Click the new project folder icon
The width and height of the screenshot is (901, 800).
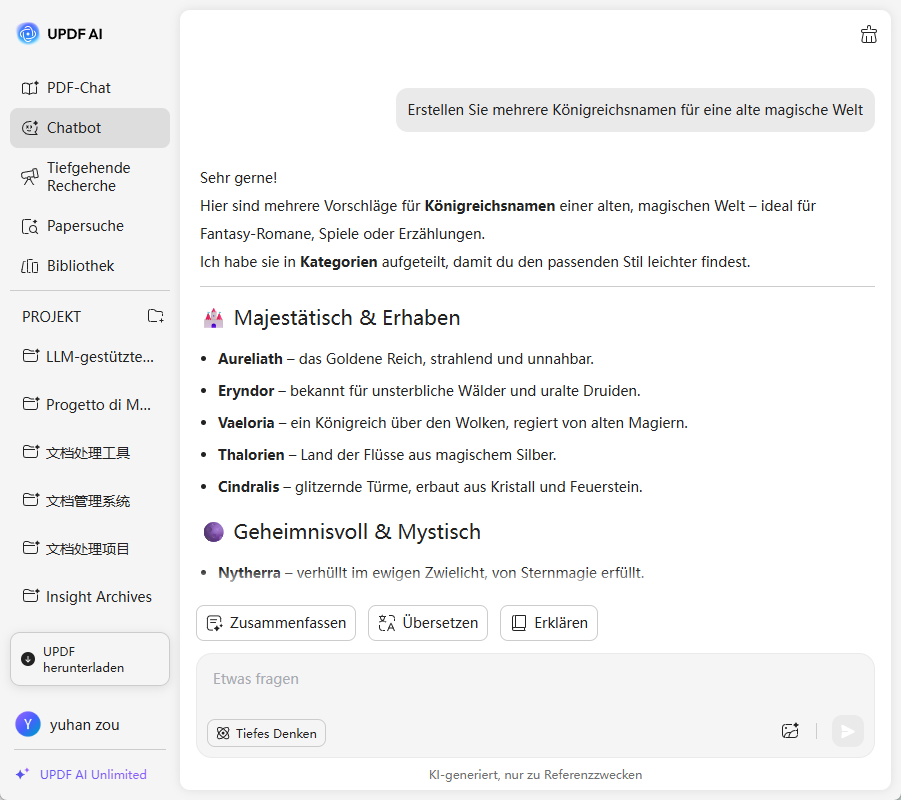[x=155, y=316]
